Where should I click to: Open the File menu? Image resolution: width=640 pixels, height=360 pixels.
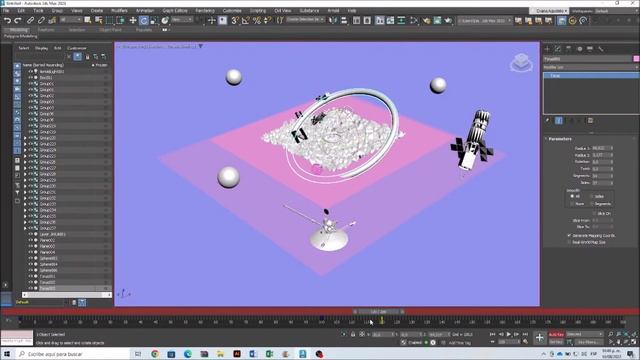point(6,11)
